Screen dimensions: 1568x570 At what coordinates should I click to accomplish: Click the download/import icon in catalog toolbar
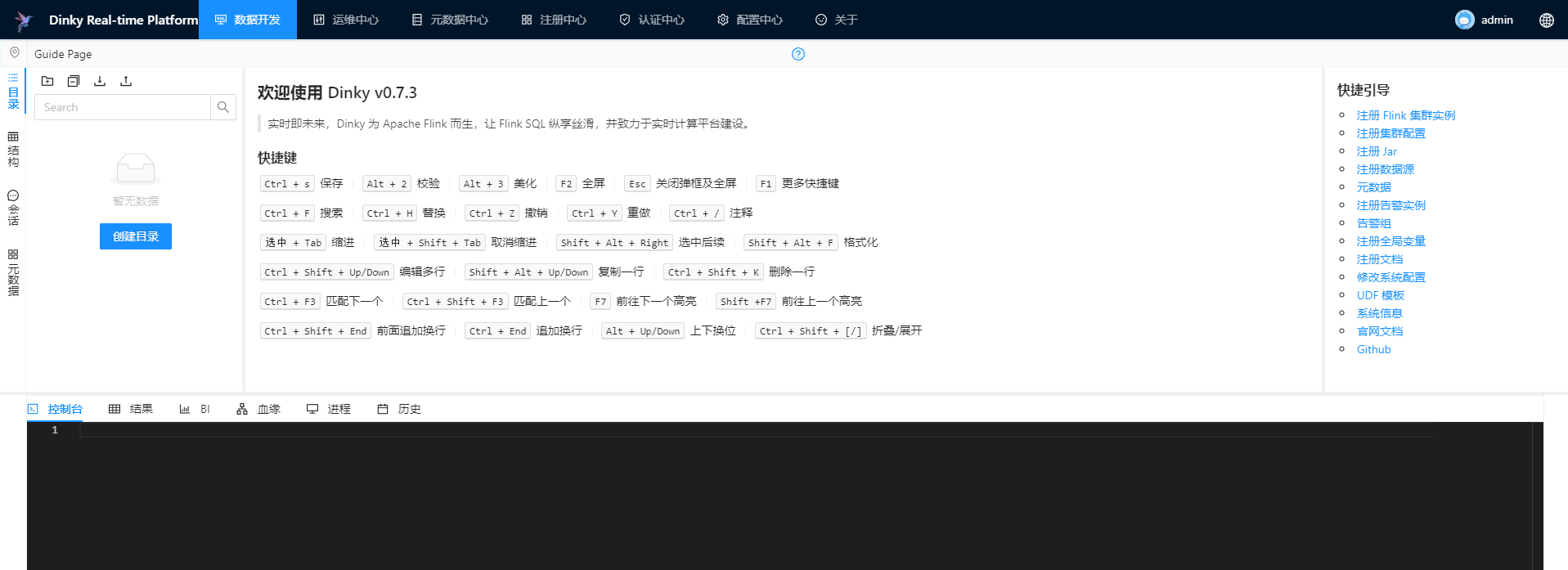pyautogui.click(x=100, y=81)
